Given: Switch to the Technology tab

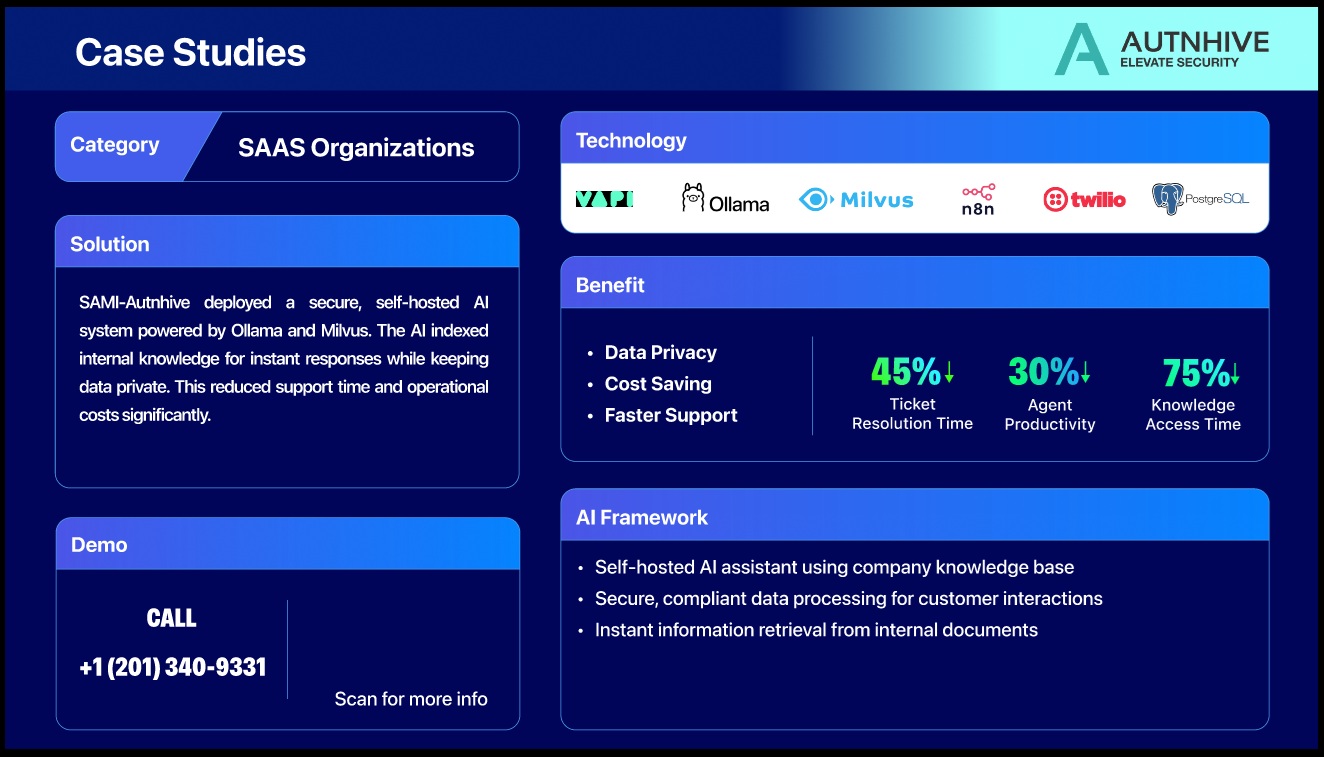Looking at the screenshot, I should 631,140.
